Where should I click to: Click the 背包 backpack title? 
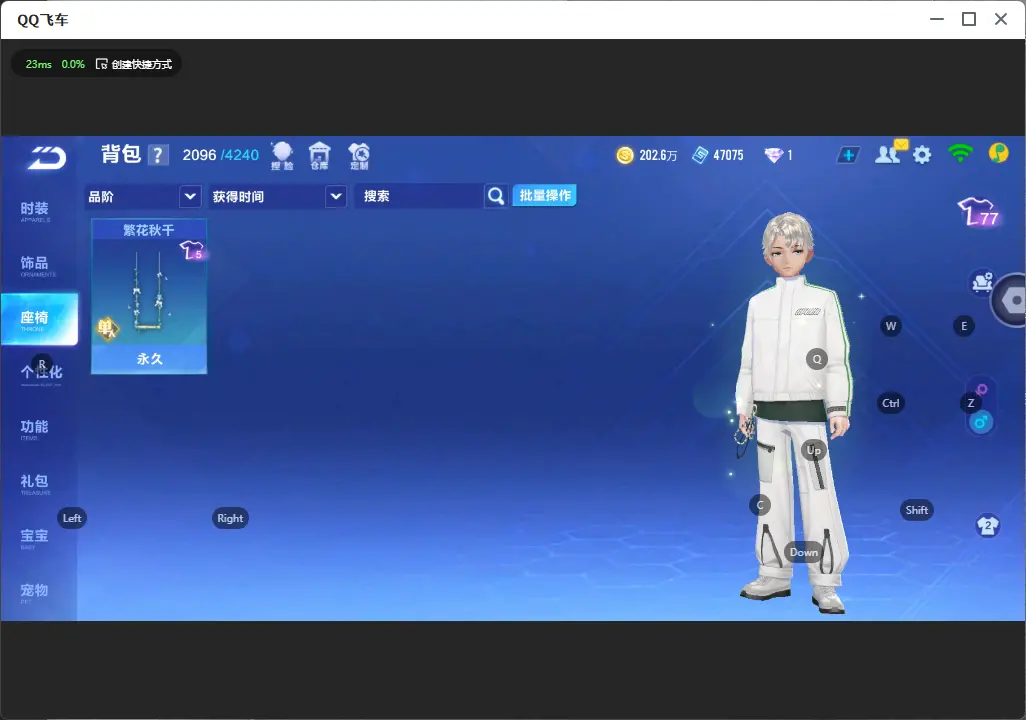(x=121, y=154)
